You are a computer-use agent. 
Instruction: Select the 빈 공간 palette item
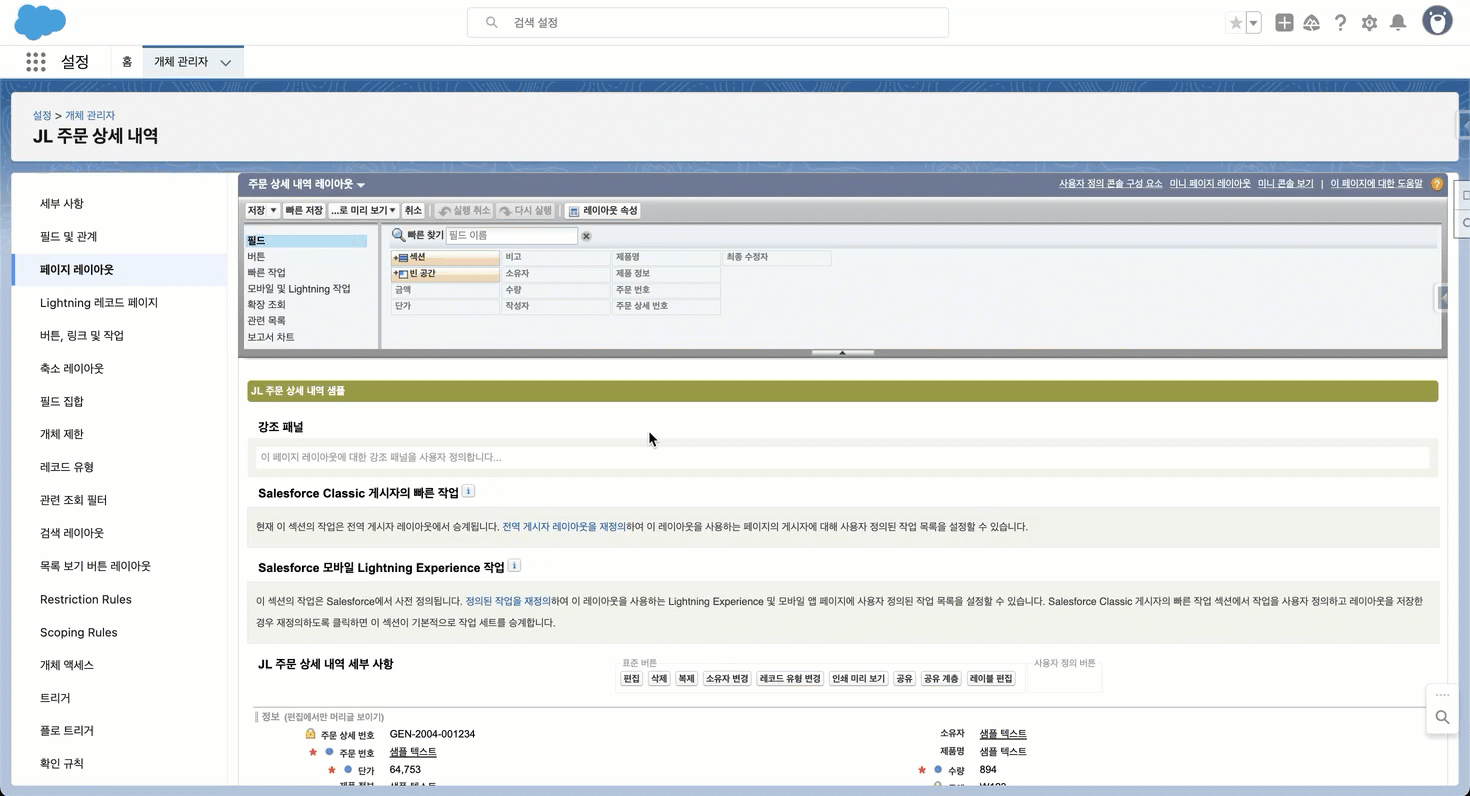[445, 274]
